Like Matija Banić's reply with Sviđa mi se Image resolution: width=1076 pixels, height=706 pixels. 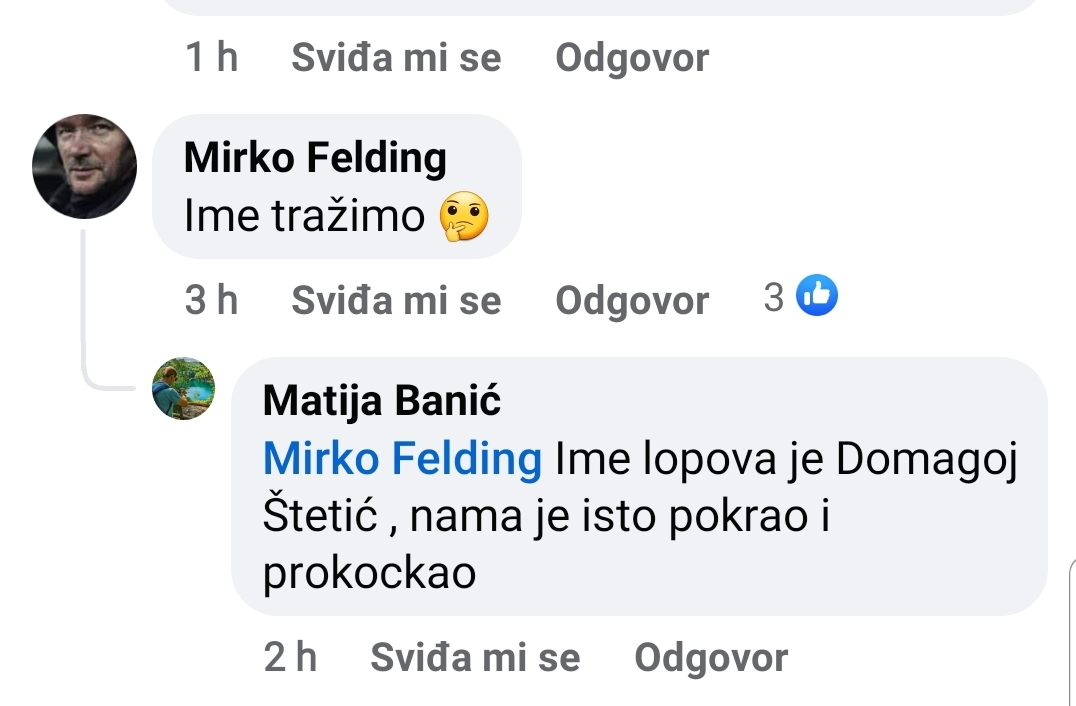tap(475, 657)
